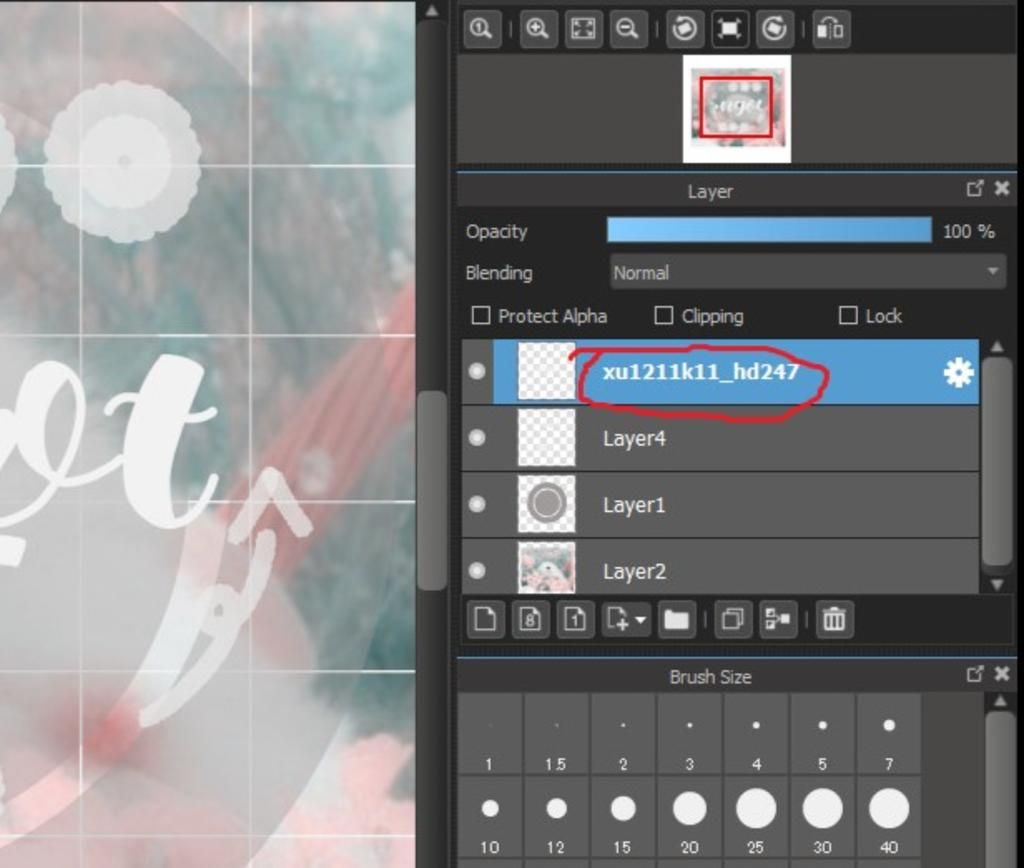Open the add special layer dropdown arrow
The image size is (1024, 868).
click(641, 619)
